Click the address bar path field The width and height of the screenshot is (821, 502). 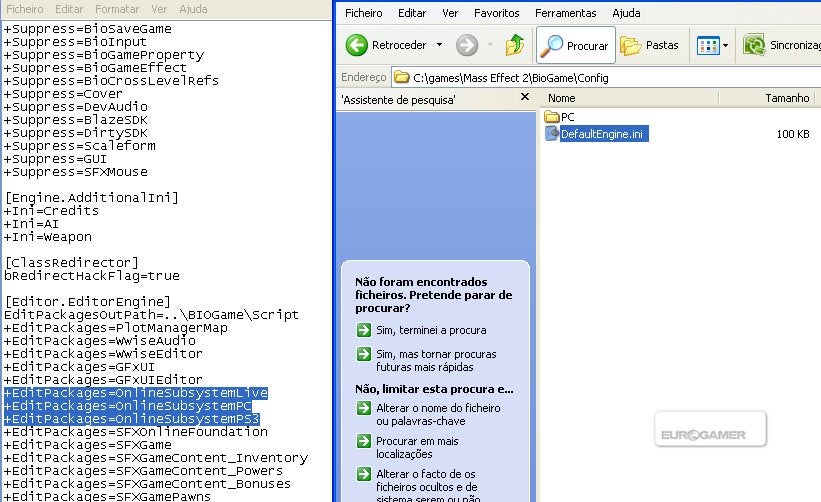tap(607, 78)
